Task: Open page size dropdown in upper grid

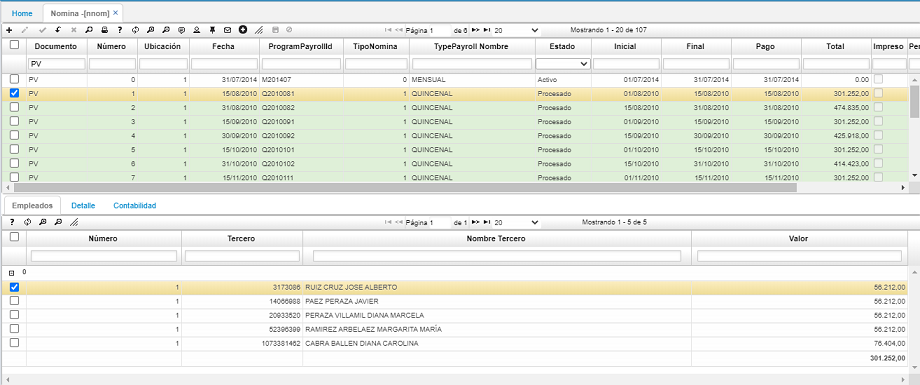Action: click(516, 30)
